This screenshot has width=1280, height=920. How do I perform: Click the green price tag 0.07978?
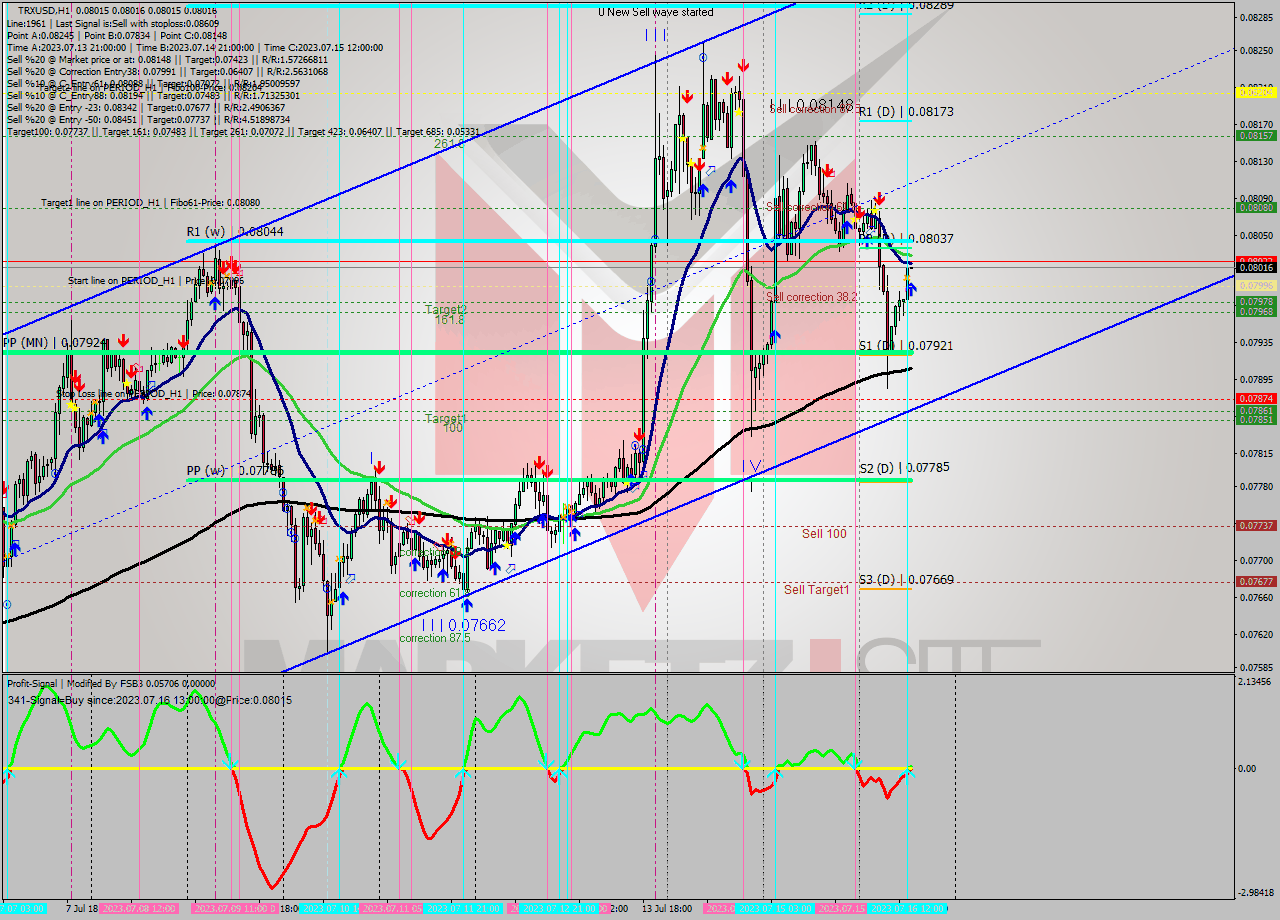1256,301
